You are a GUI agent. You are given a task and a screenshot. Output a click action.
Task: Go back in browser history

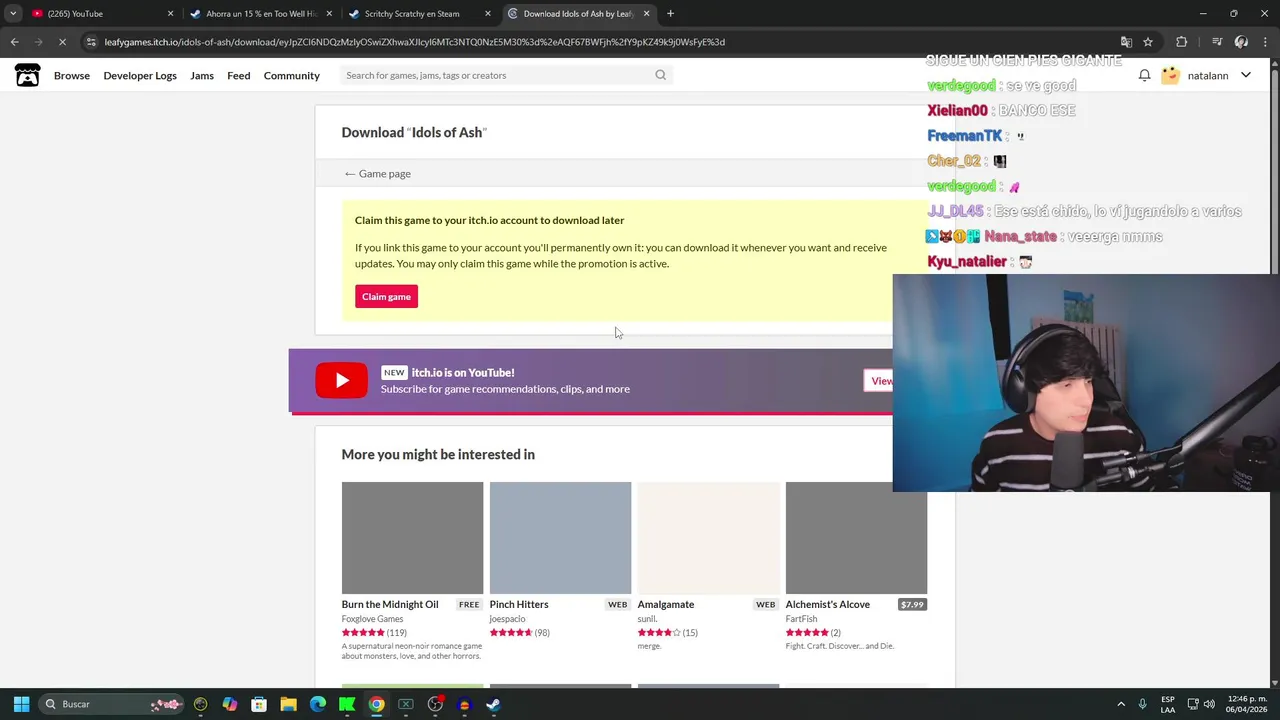14,42
